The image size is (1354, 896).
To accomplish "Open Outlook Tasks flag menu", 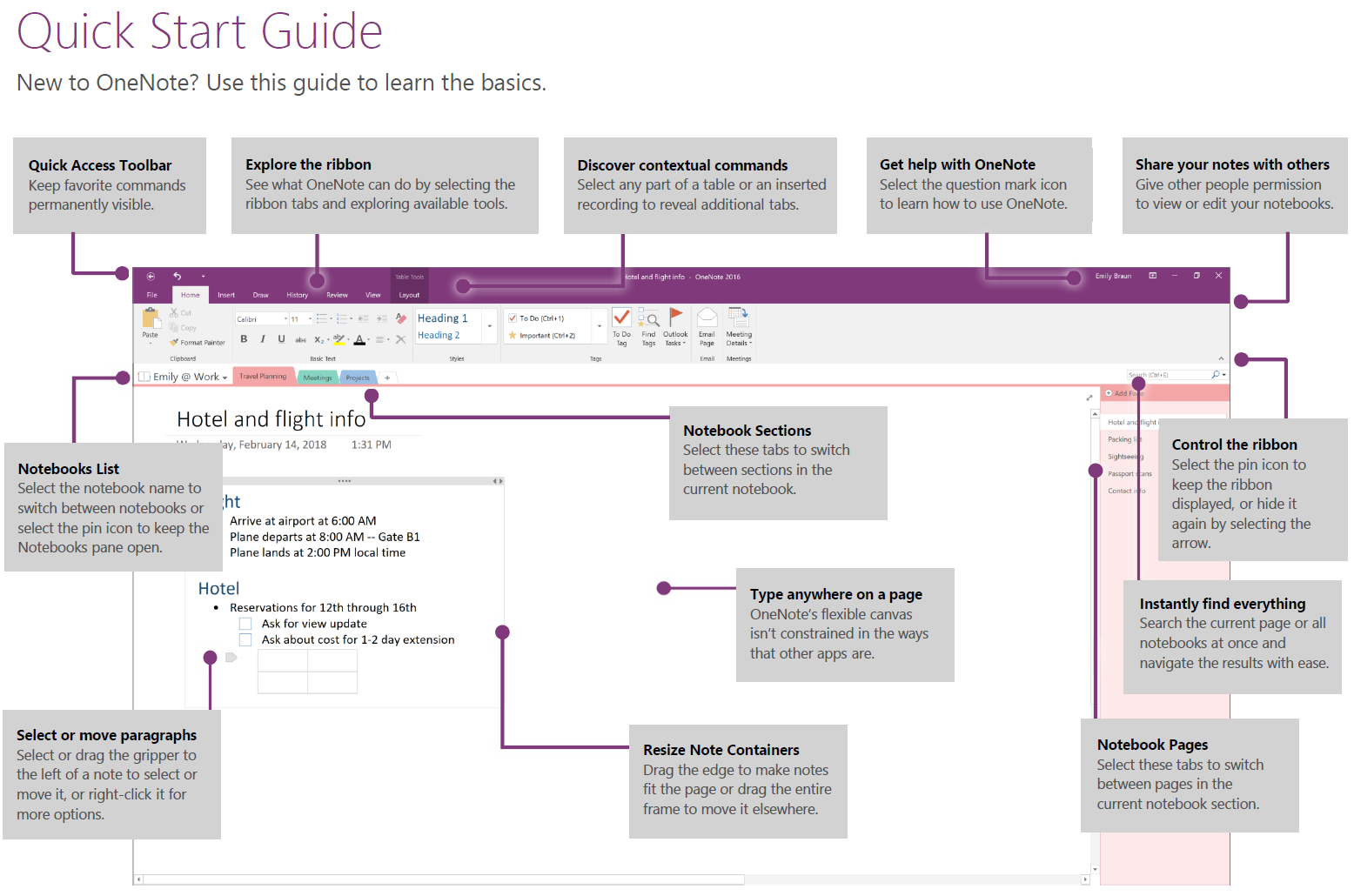I will (x=675, y=327).
